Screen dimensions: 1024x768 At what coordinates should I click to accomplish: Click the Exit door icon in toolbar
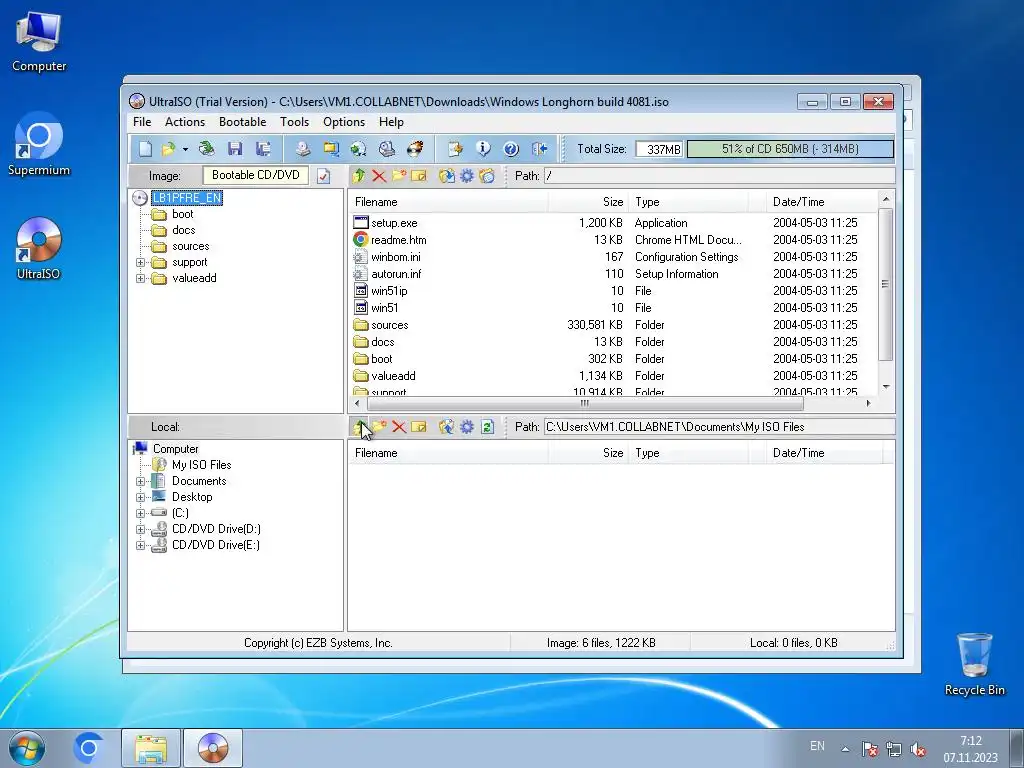point(539,149)
